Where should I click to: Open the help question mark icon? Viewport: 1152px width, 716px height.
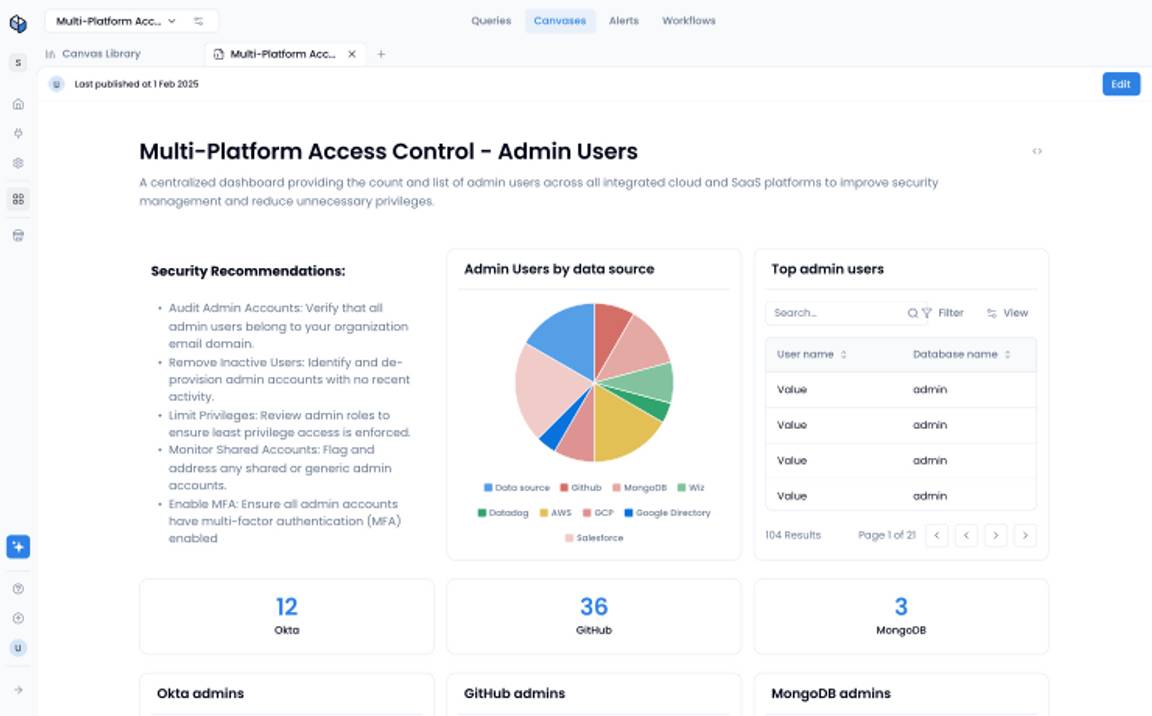(x=18, y=589)
